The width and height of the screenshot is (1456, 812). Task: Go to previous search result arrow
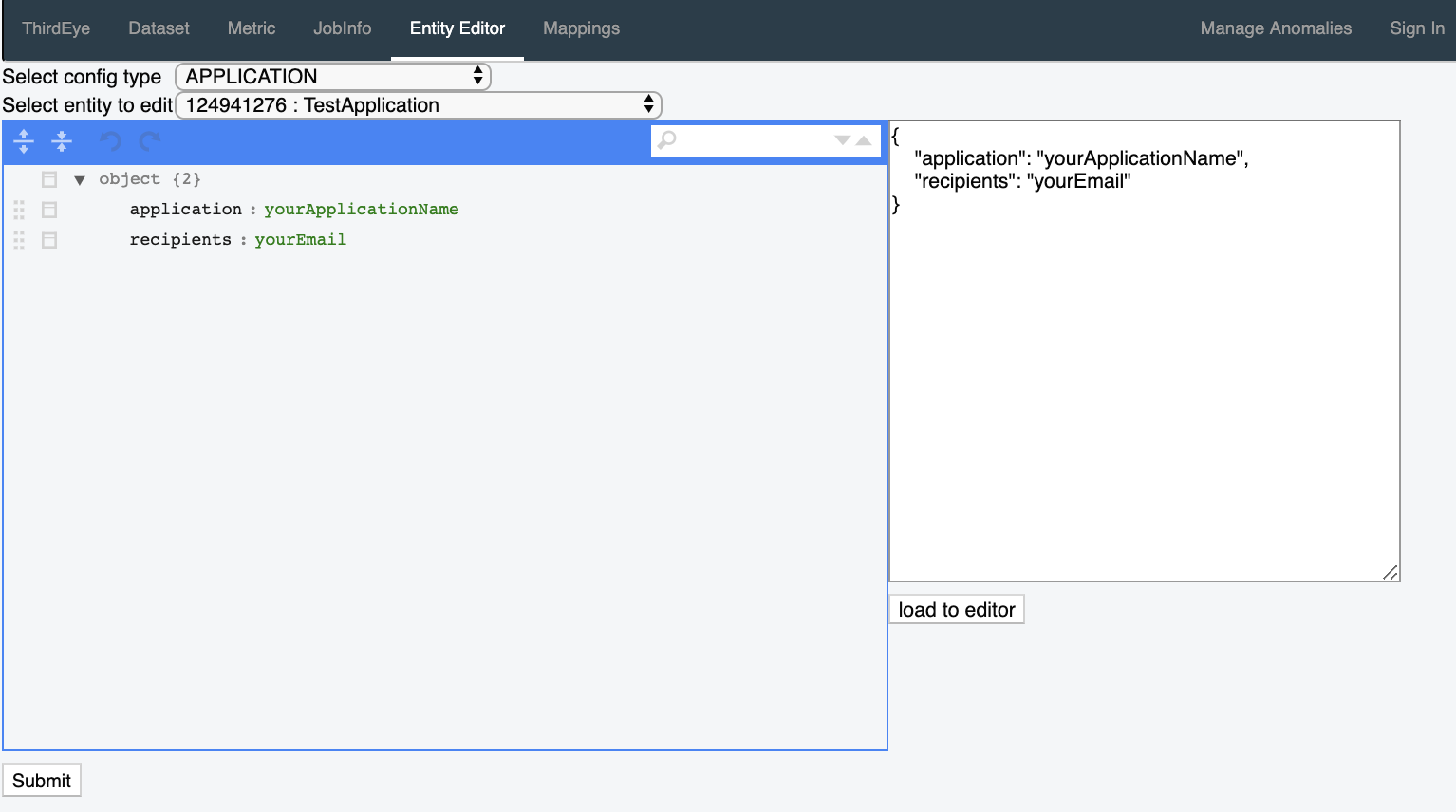tap(864, 140)
